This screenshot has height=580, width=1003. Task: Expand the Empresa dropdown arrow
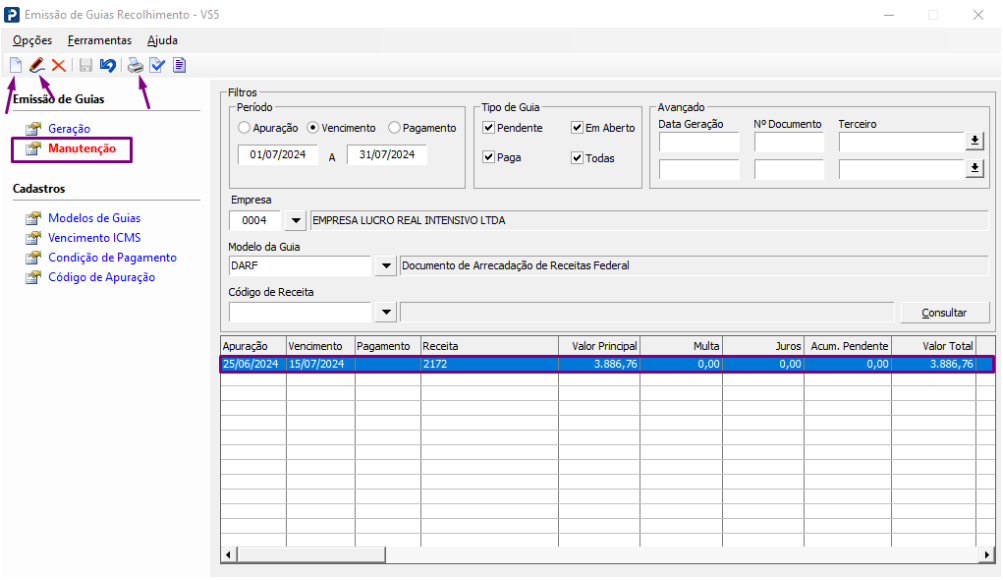pos(295,220)
